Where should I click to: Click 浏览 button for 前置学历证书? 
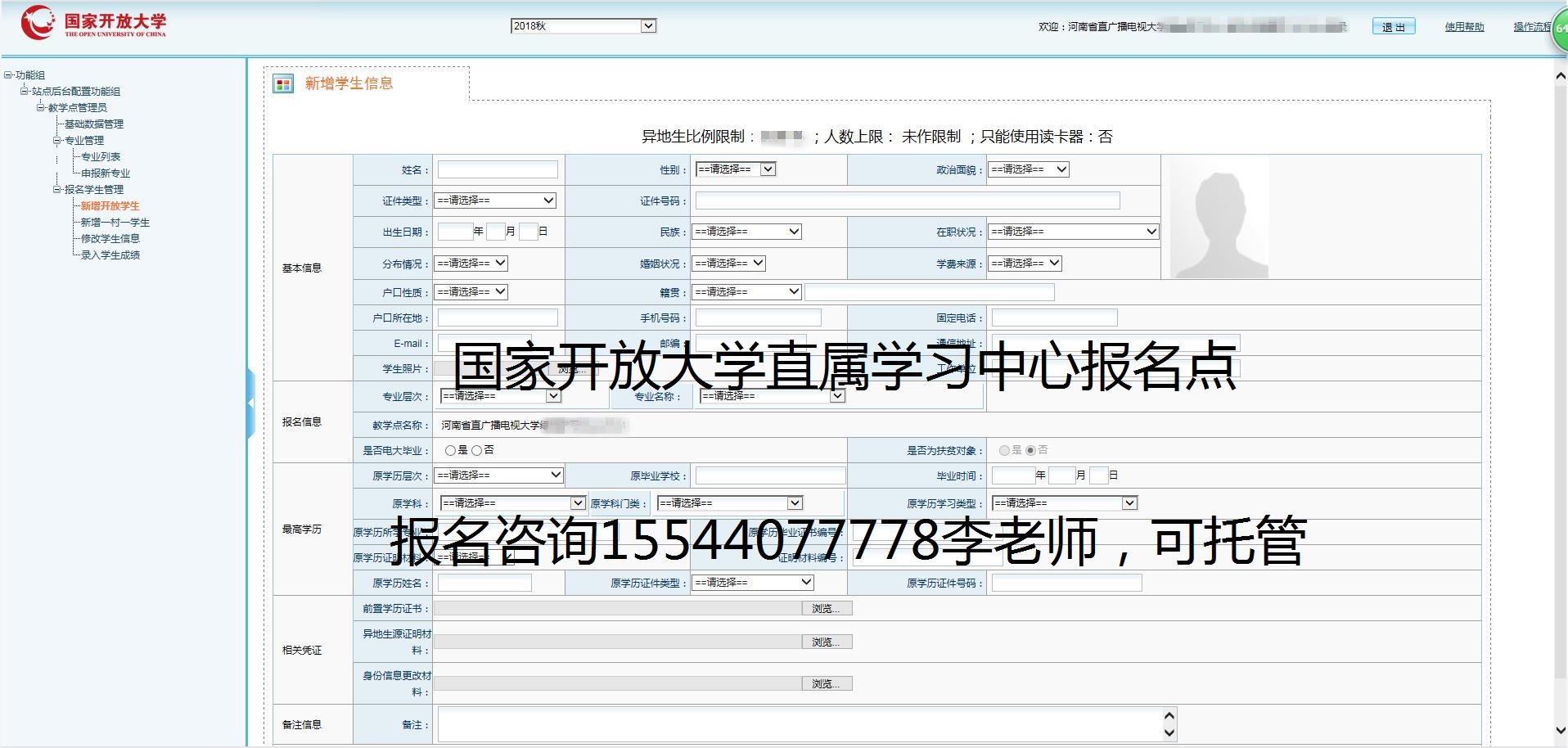coord(827,609)
